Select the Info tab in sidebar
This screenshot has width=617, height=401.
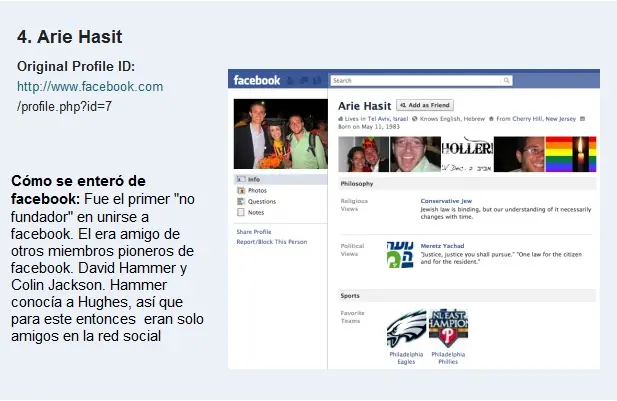[x=281, y=179]
